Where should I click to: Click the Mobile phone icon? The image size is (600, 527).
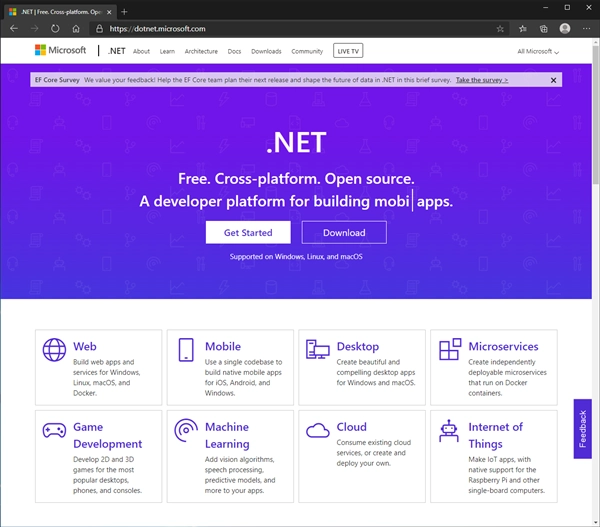186,349
